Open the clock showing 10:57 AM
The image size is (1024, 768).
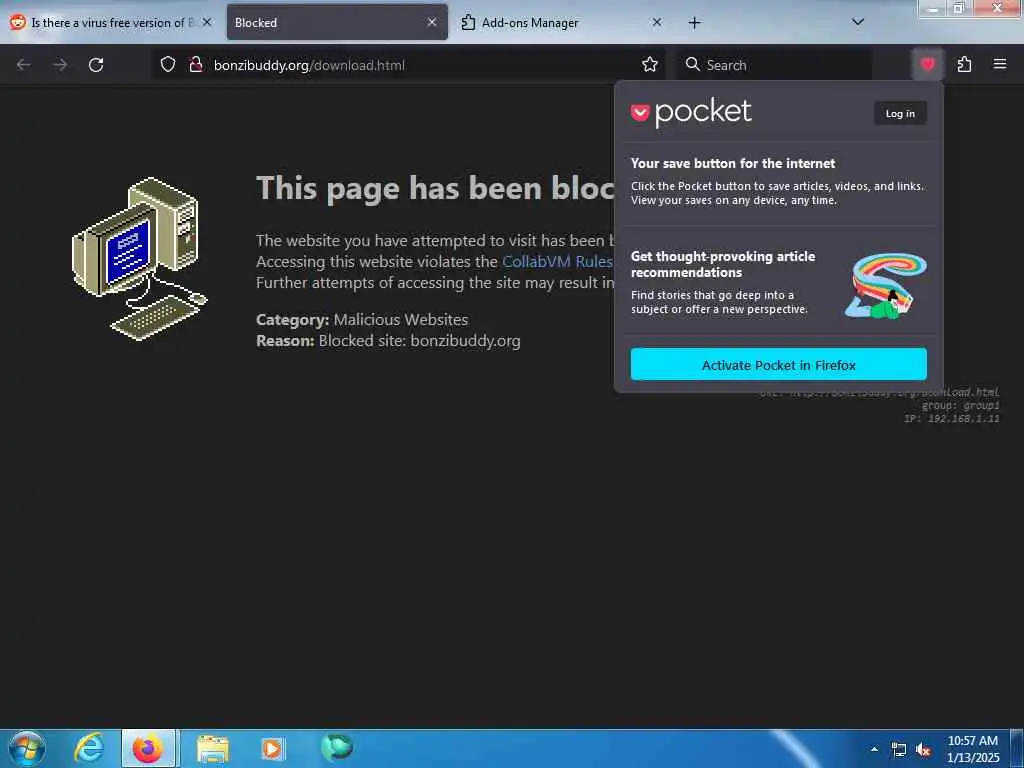click(973, 749)
